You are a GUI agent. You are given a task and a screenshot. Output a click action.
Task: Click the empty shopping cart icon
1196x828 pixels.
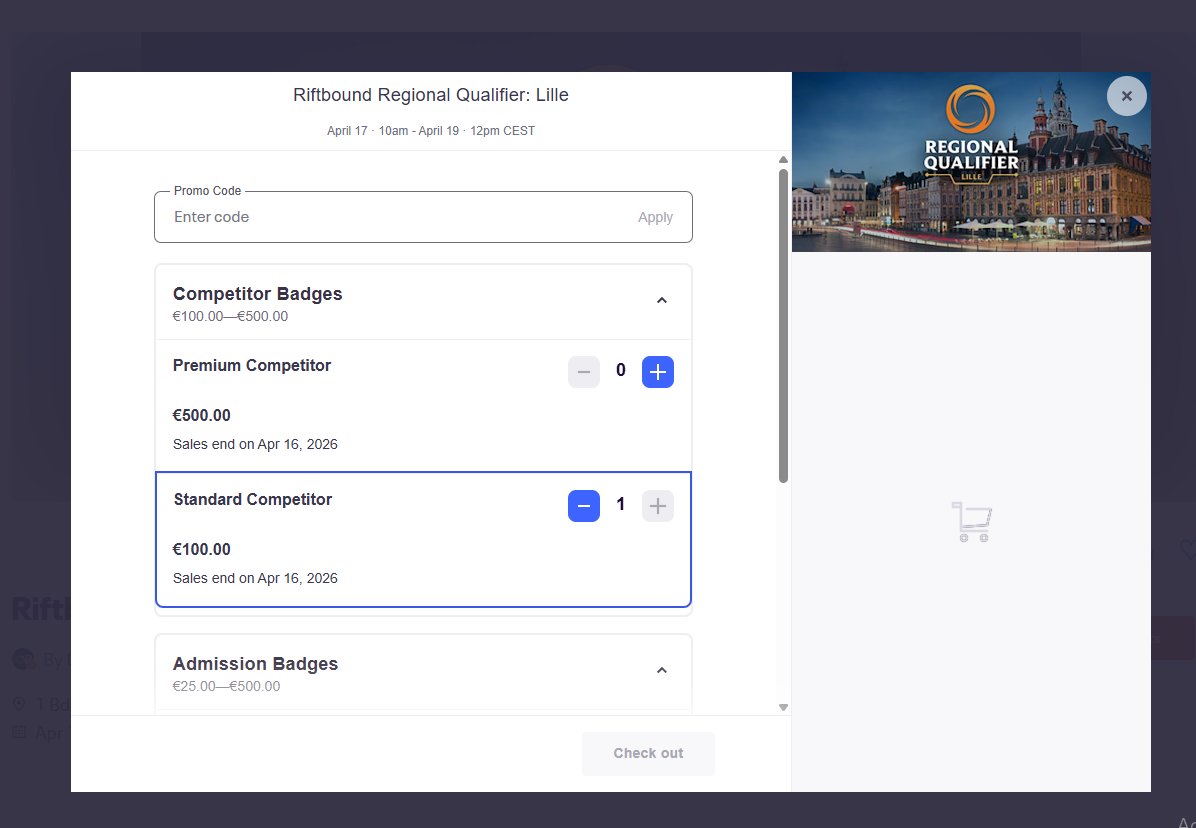click(x=972, y=522)
